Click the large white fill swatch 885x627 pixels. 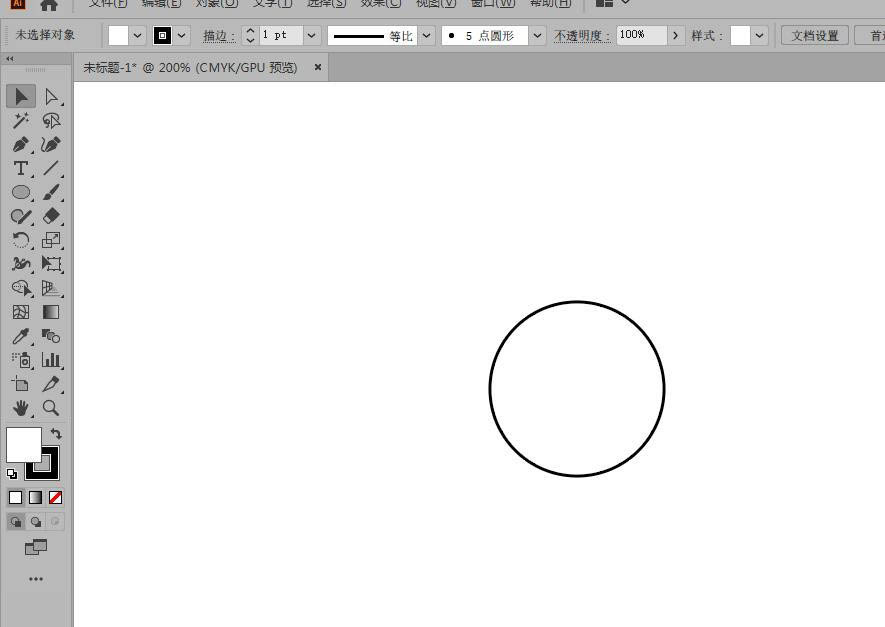[24, 444]
